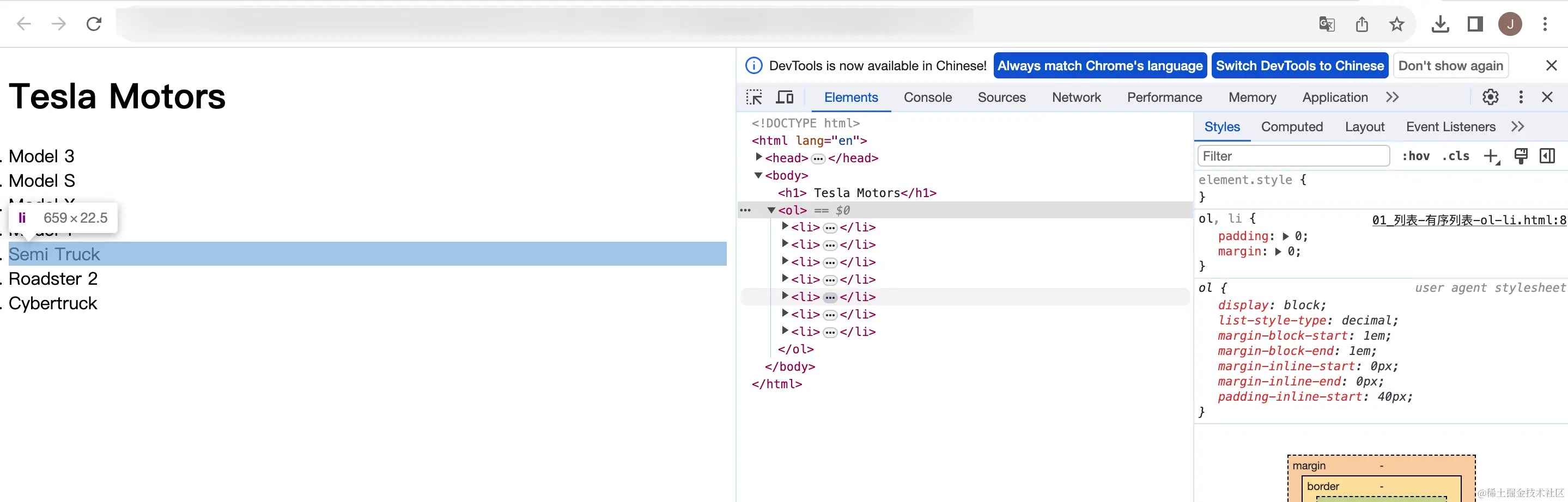Toggle the device toolbar emulation
Screen dimensions: 1568x502
[785, 97]
